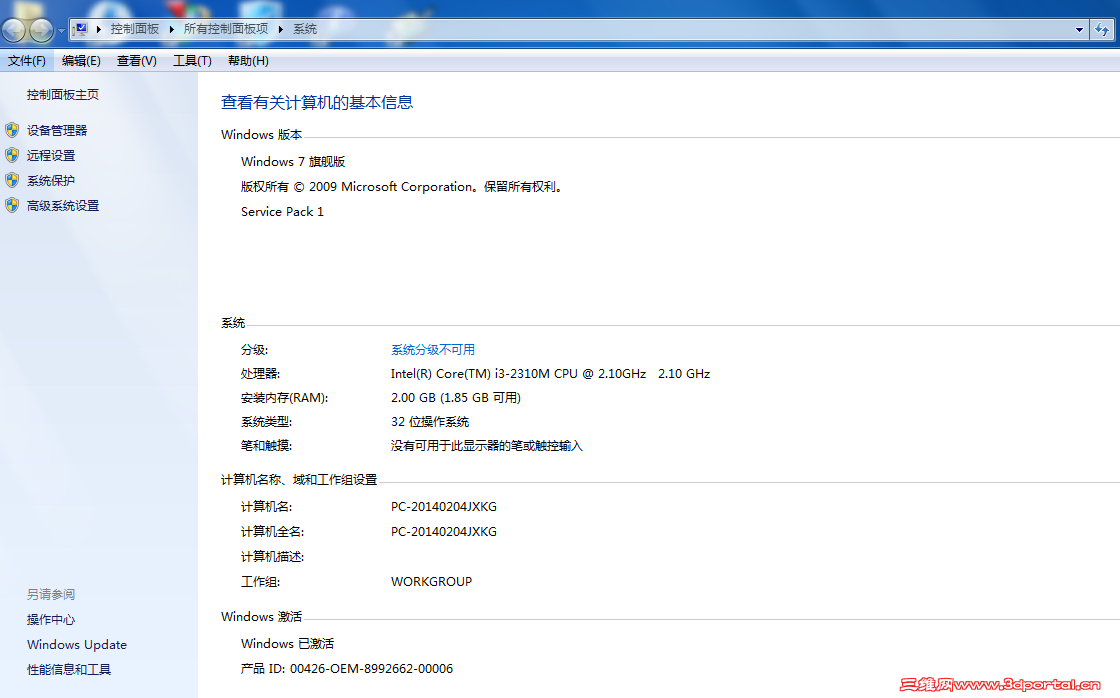Open 高级系统设置 link
1120x698 pixels.
tap(63, 206)
